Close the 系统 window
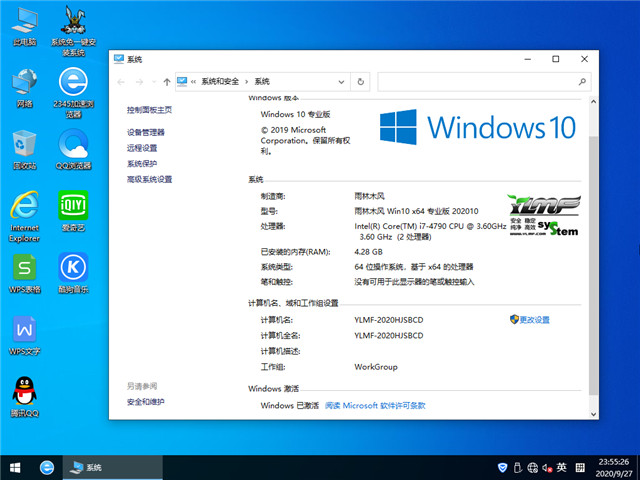This screenshot has height=480, width=640. point(584,59)
